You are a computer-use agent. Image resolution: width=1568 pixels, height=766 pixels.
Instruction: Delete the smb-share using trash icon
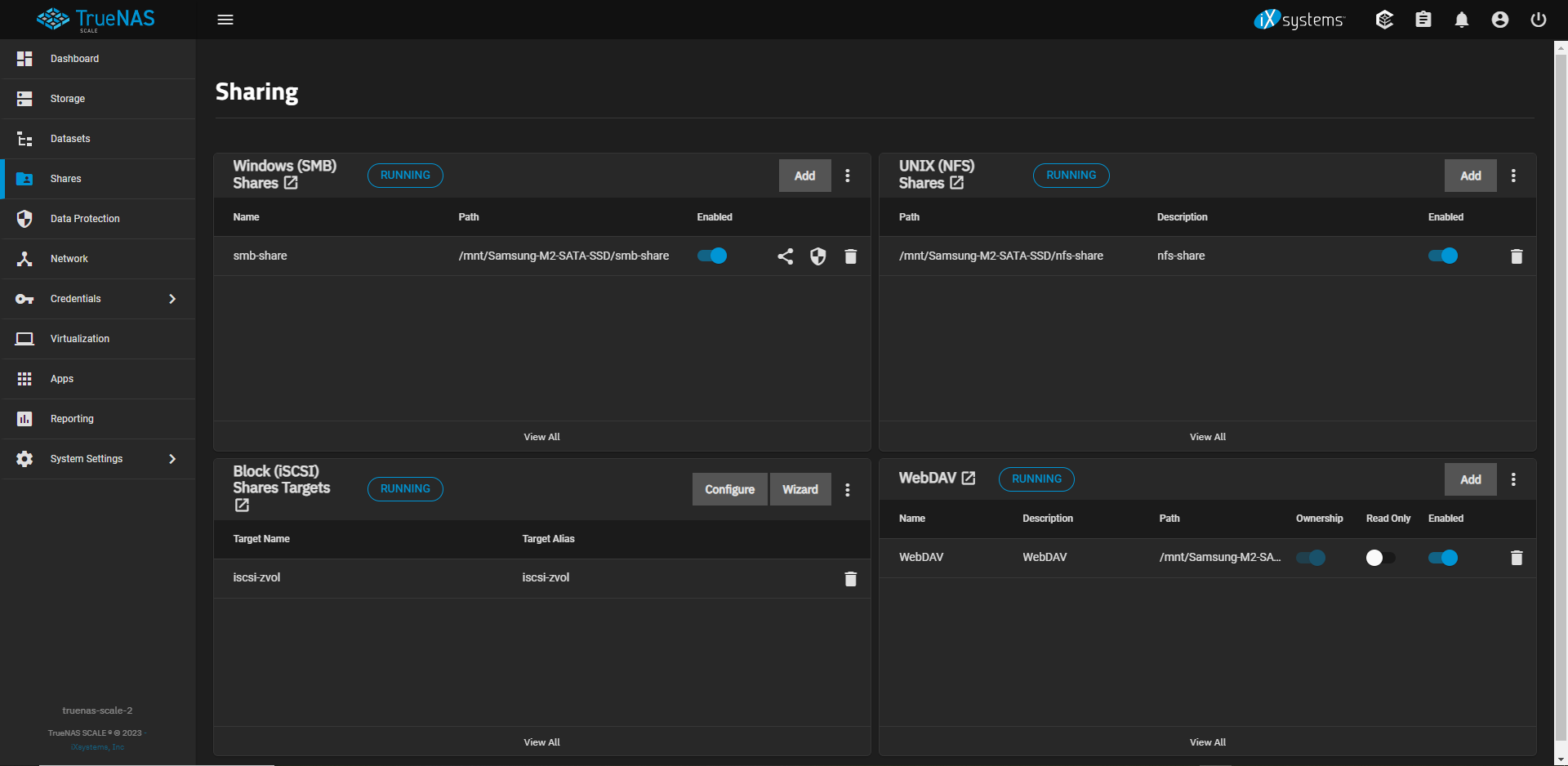tap(850, 256)
